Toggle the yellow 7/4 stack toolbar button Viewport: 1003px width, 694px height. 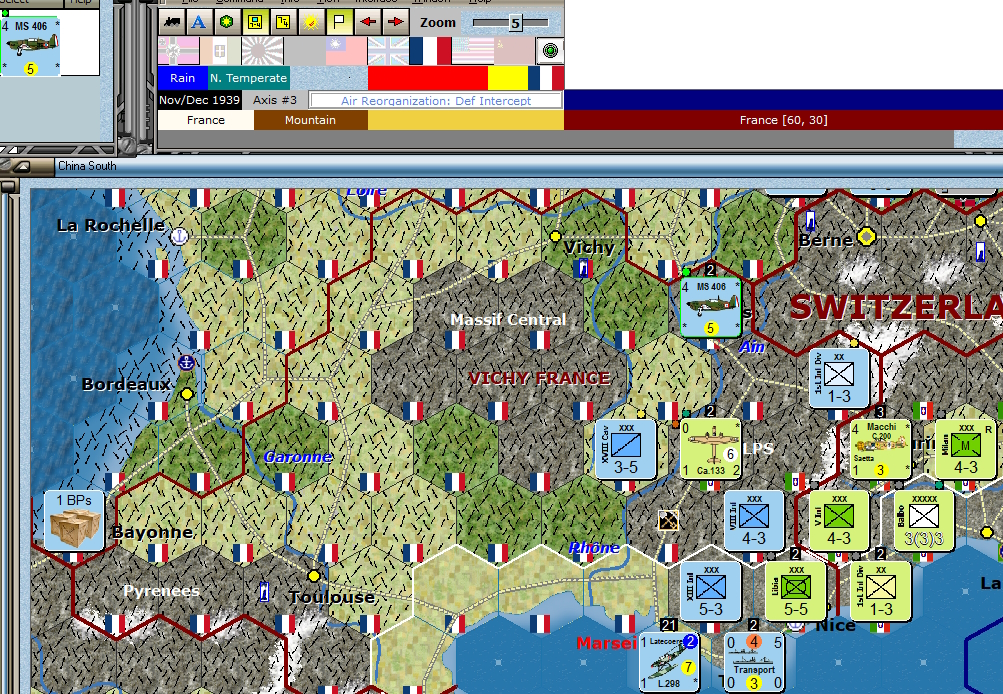coord(283,22)
